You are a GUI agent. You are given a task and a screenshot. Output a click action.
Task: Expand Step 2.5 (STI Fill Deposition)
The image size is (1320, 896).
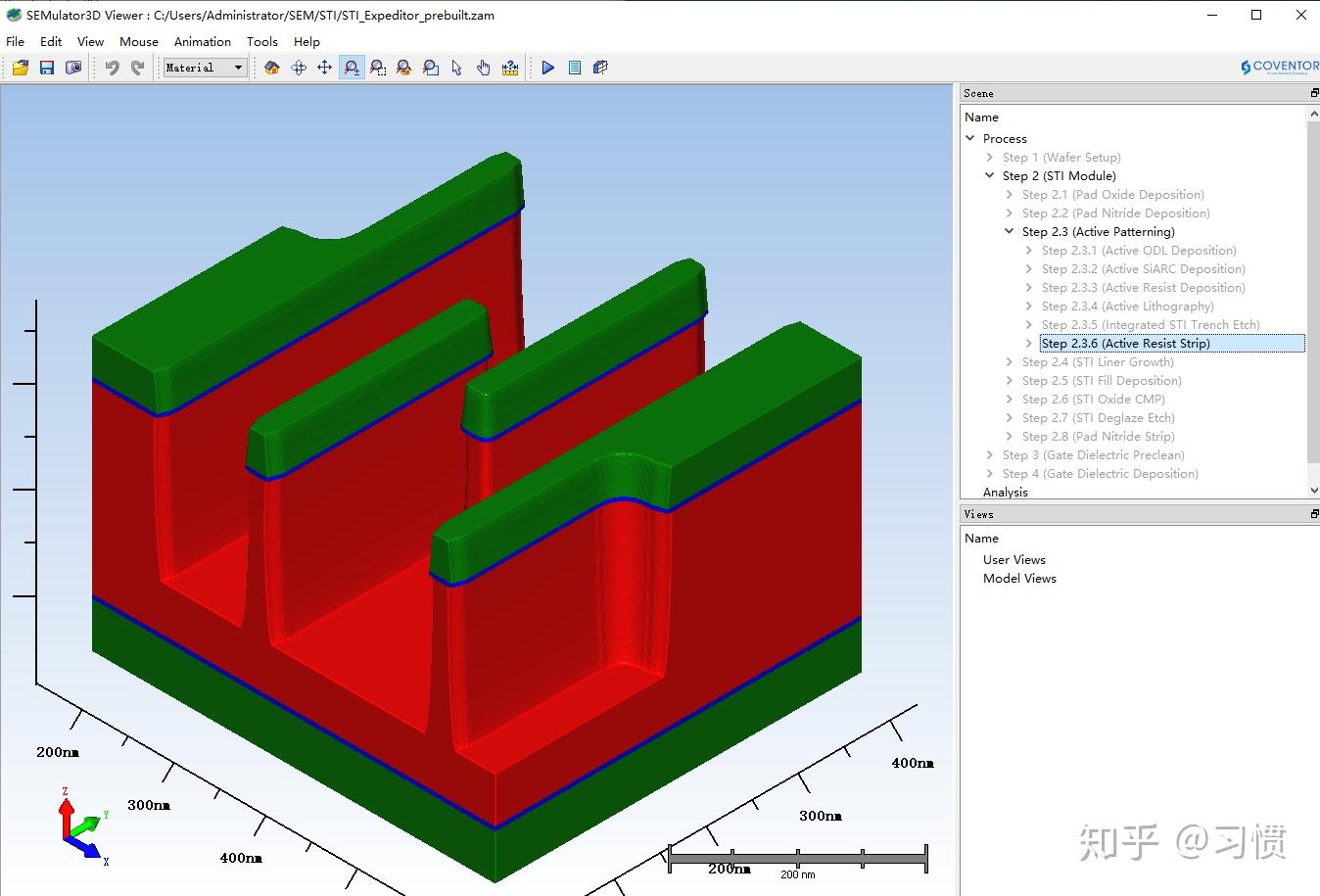[1010, 380]
